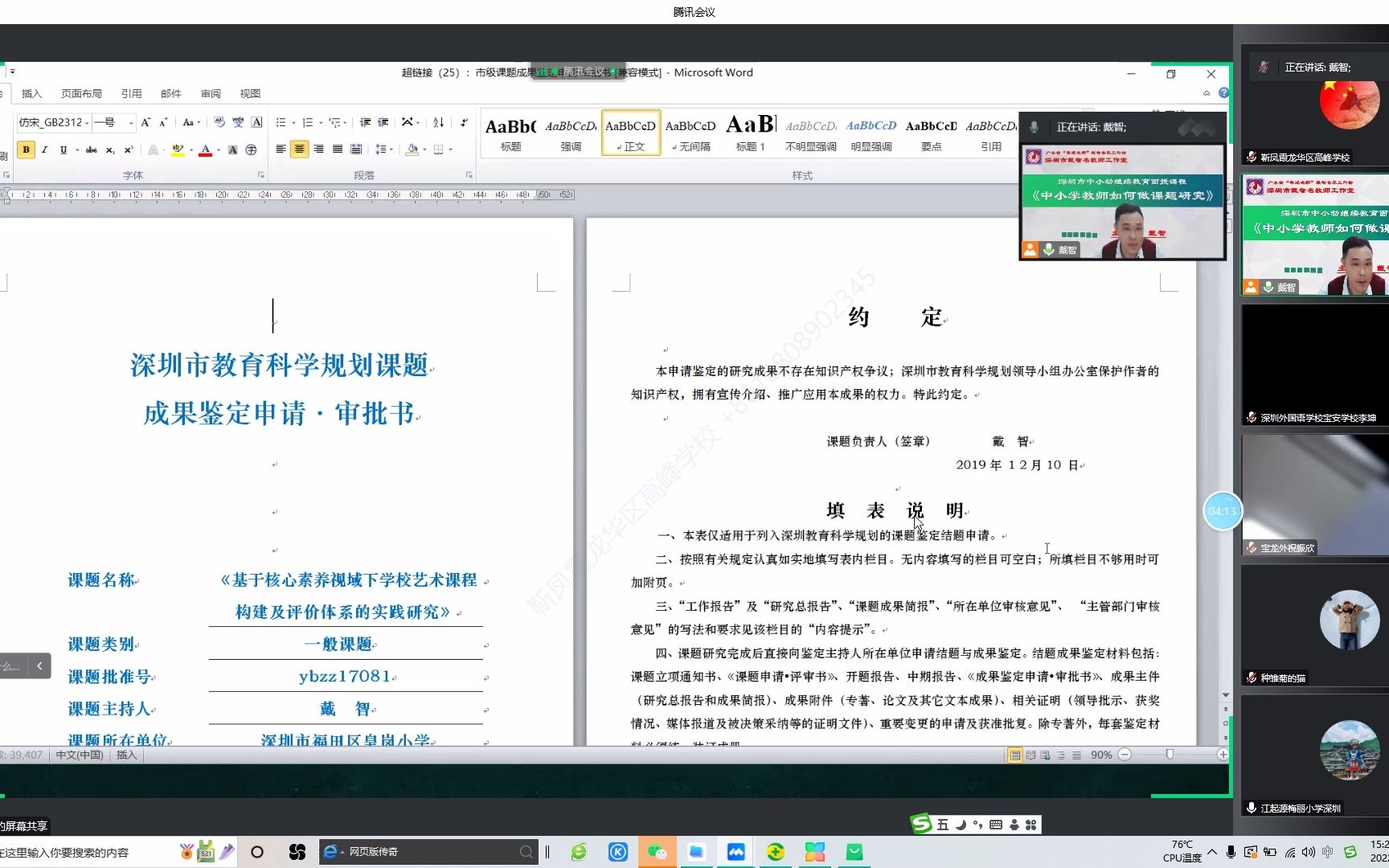Screen dimensions: 1389x868
Task: Expand the underline style dropdown arrow
Action: pos(76,149)
